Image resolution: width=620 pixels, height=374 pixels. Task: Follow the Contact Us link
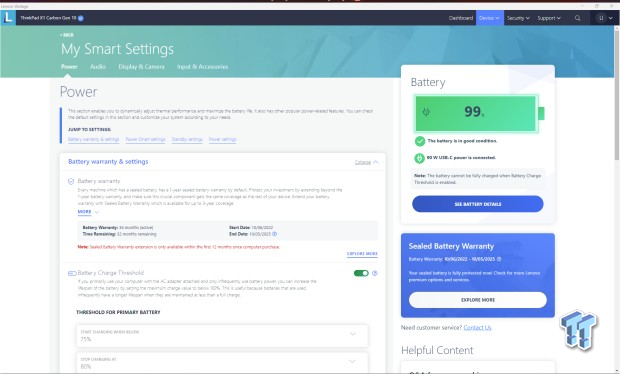[477, 328]
